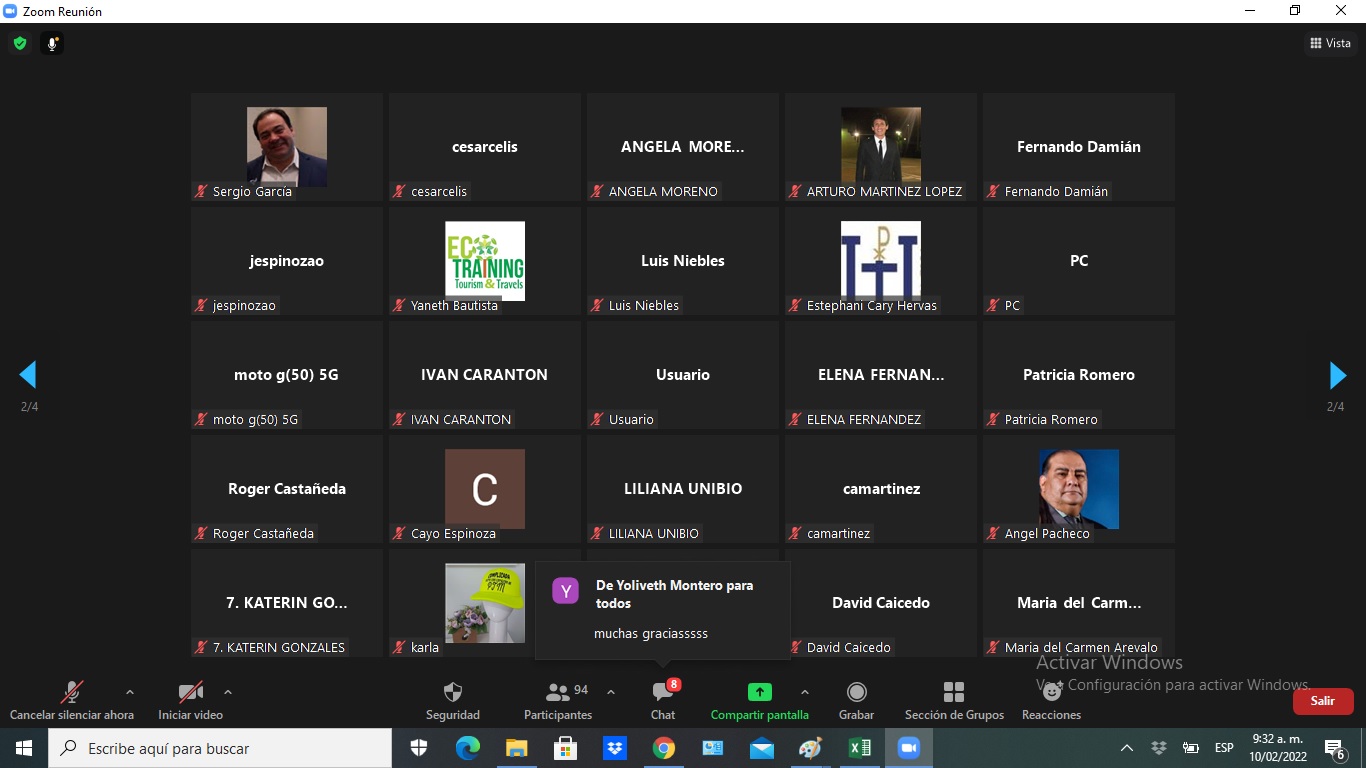Click Roger Castañeda participant name

(287, 489)
